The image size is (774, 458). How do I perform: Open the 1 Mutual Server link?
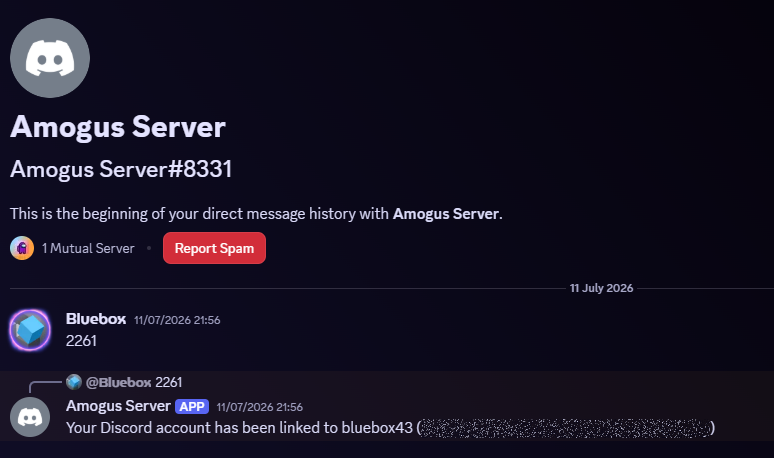(x=88, y=248)
